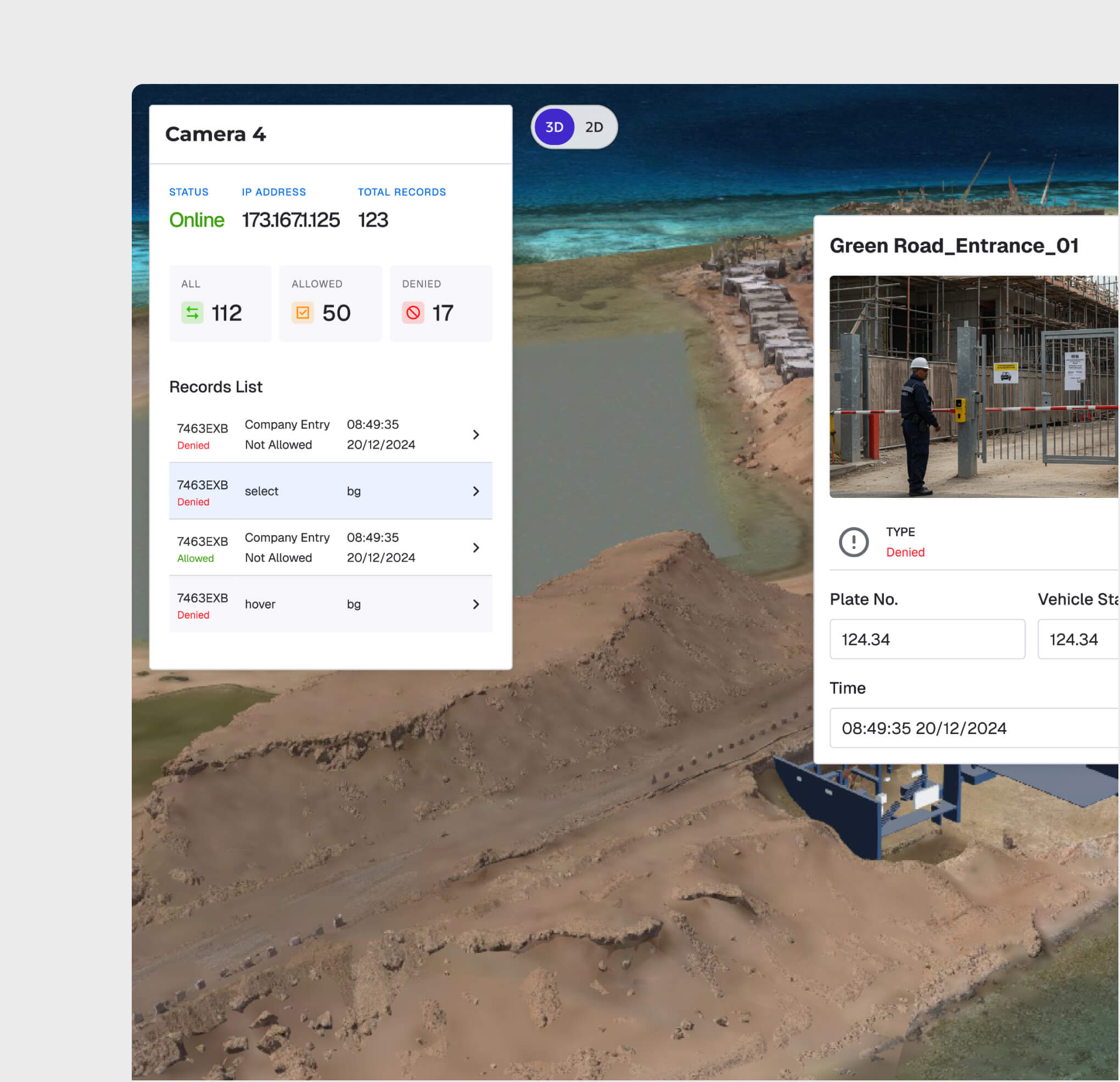This screenshot has width=1120, height=1082.
Task: Filter records by the All card
Action: [x=220, y=304]
